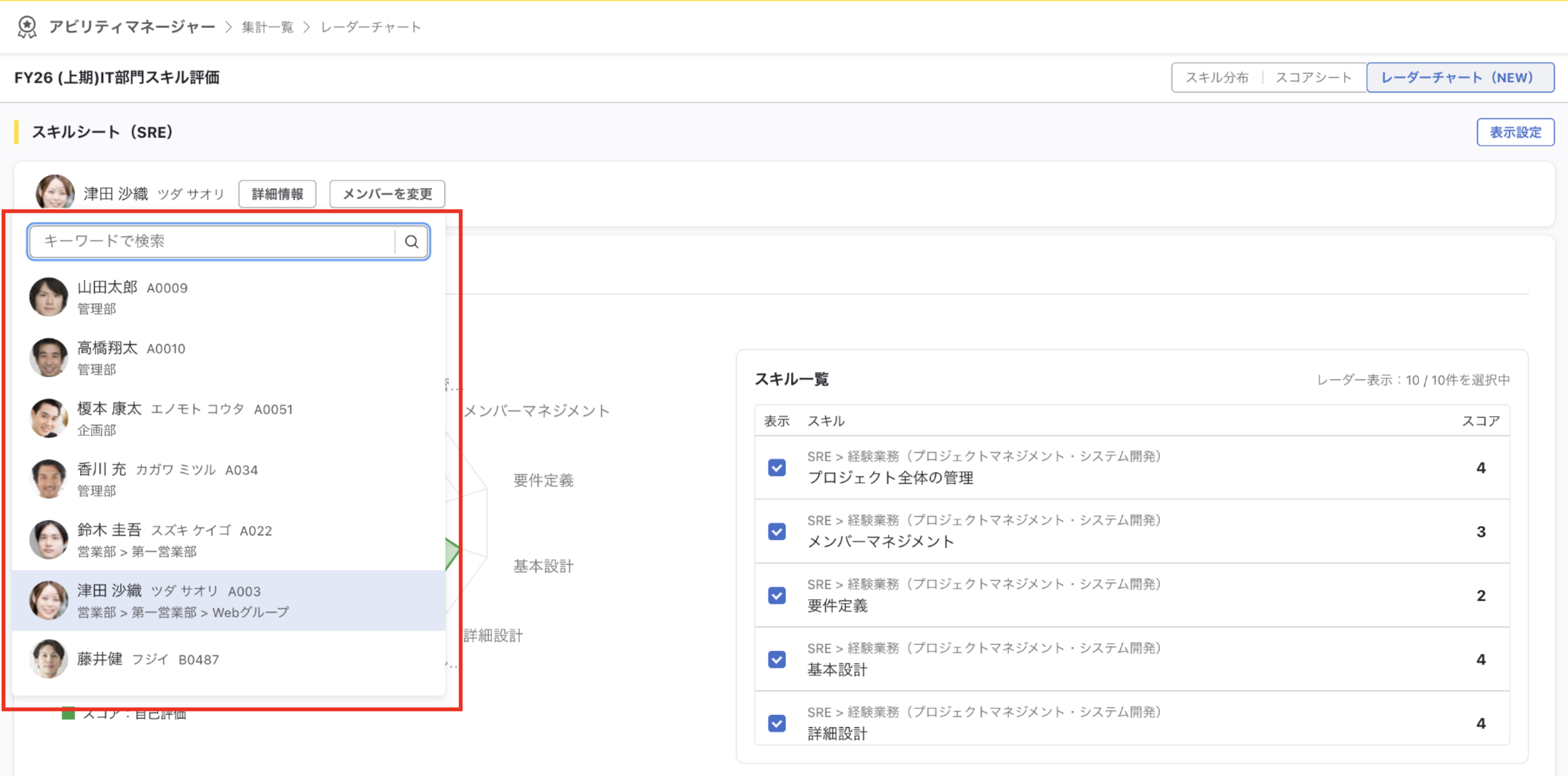Image resolution: width=1568 pixels, height=776 pixels.
Task: Click 鈴木 圭吾's avatar photo
Action: 49,540
